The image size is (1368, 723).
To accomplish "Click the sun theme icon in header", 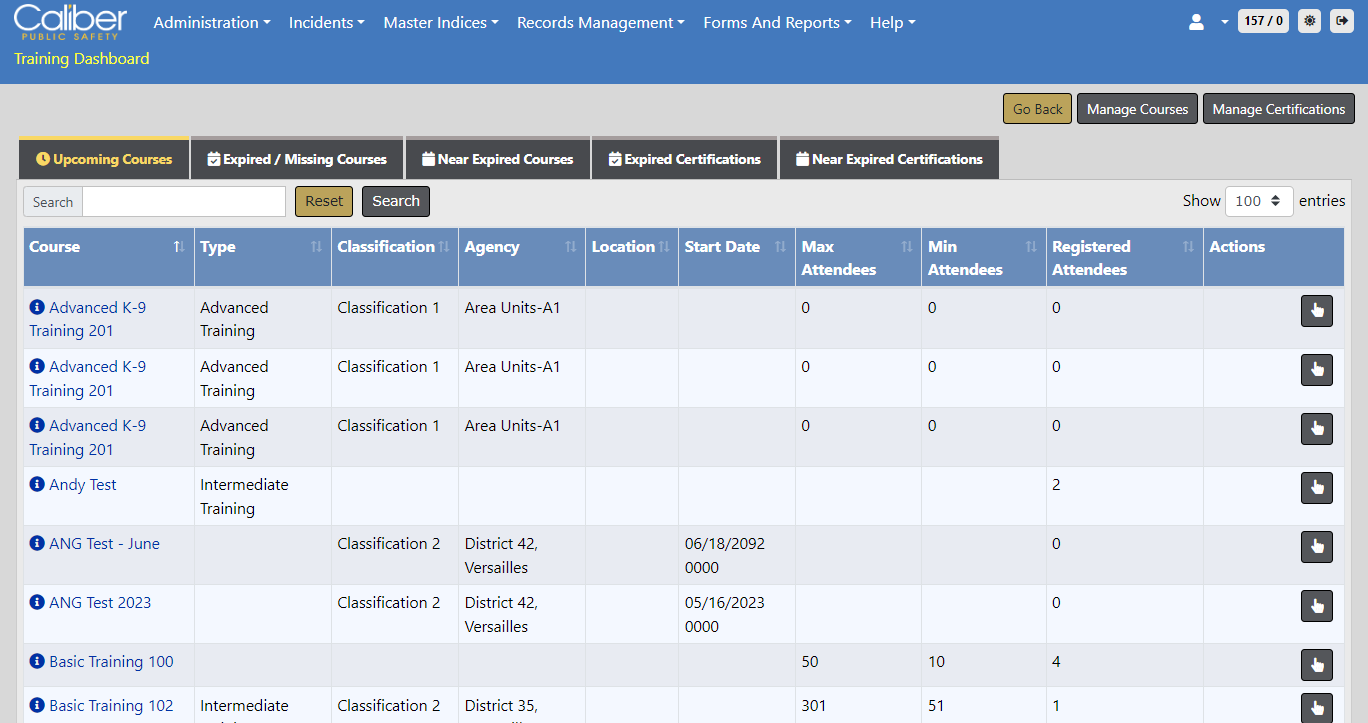I will pos(1309,21).
